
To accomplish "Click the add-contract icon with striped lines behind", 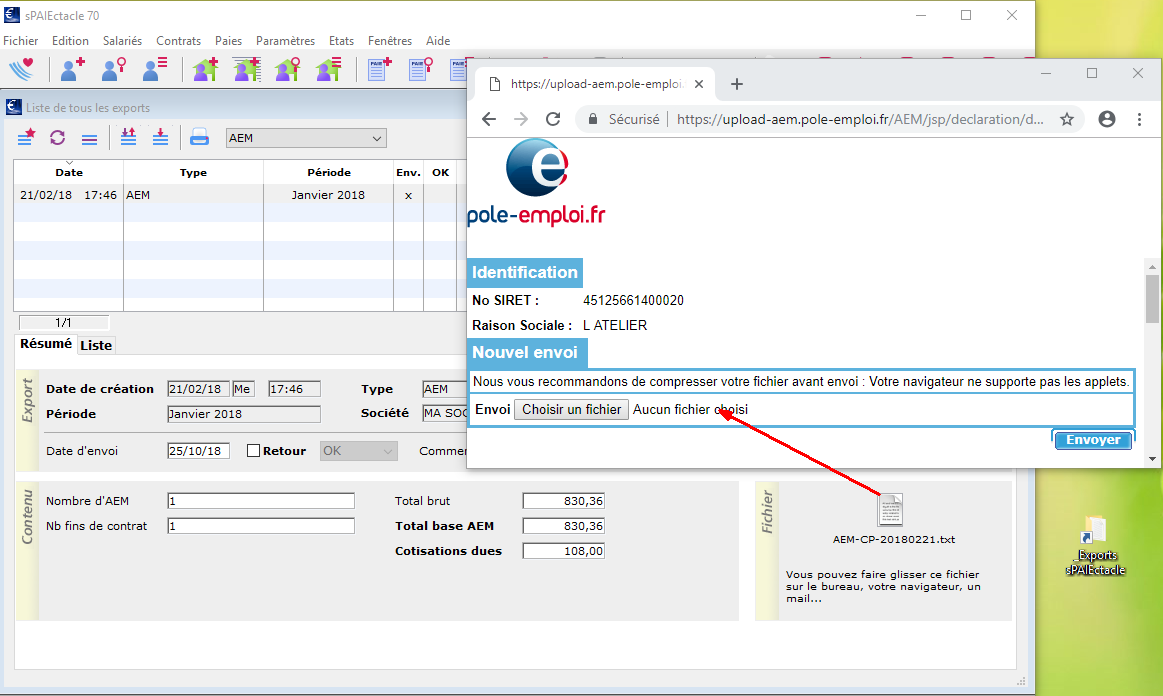I will point(247,69).
